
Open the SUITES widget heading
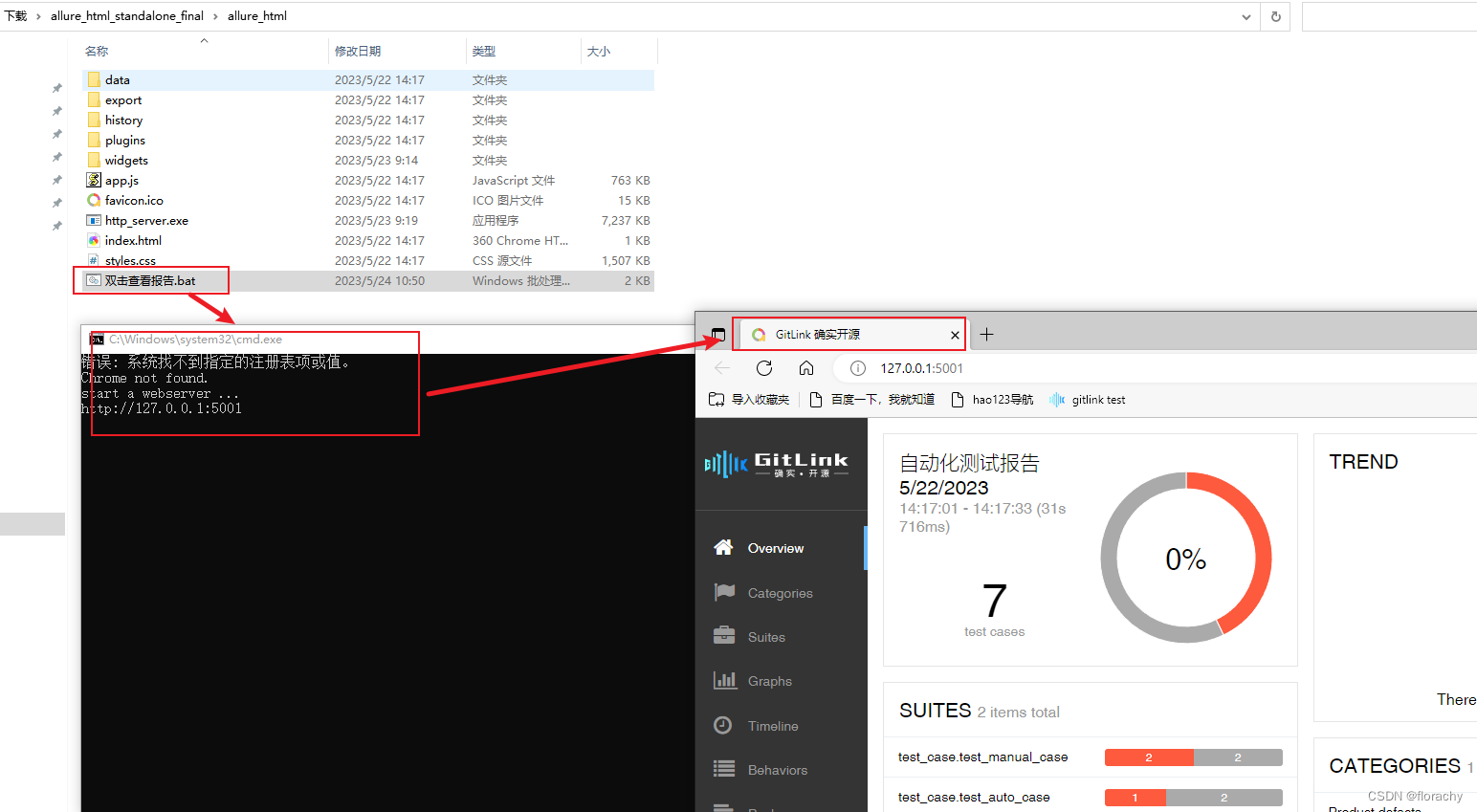[935, 711]
